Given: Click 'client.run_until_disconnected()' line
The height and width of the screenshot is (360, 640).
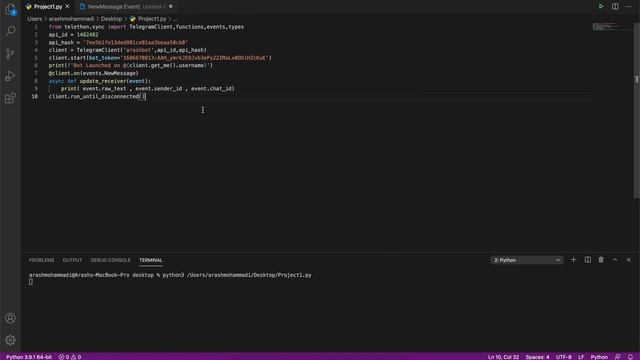Looking at the screenshot, I should (x=97, y=97).
